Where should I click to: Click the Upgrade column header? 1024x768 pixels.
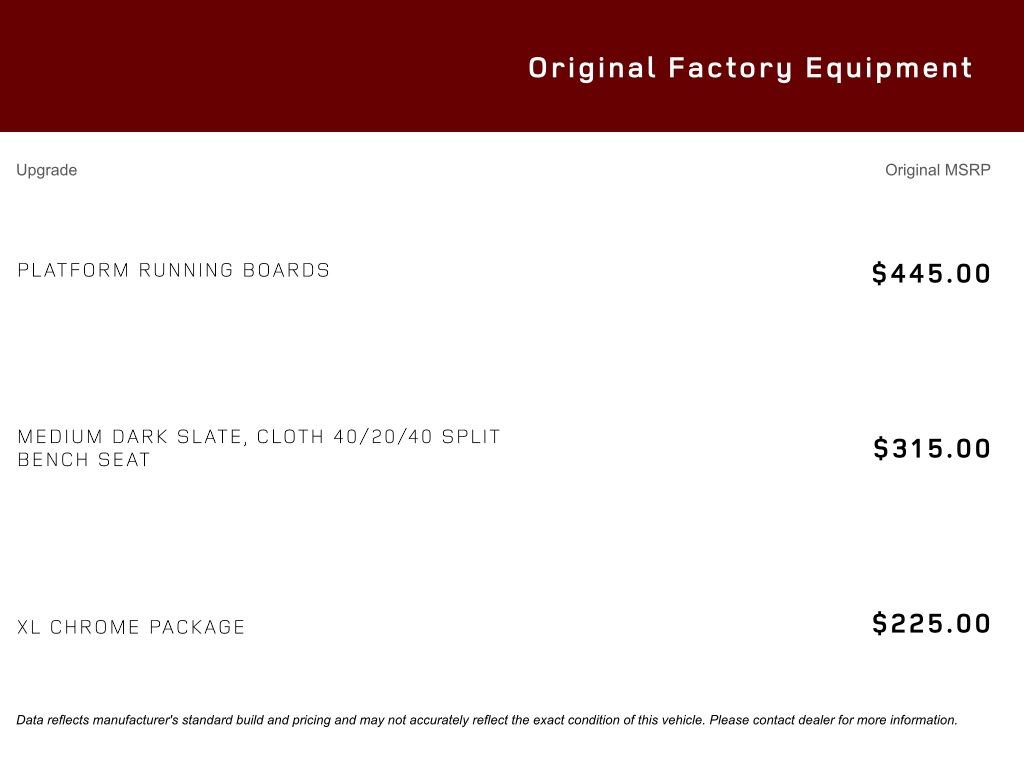click(46, 170)
